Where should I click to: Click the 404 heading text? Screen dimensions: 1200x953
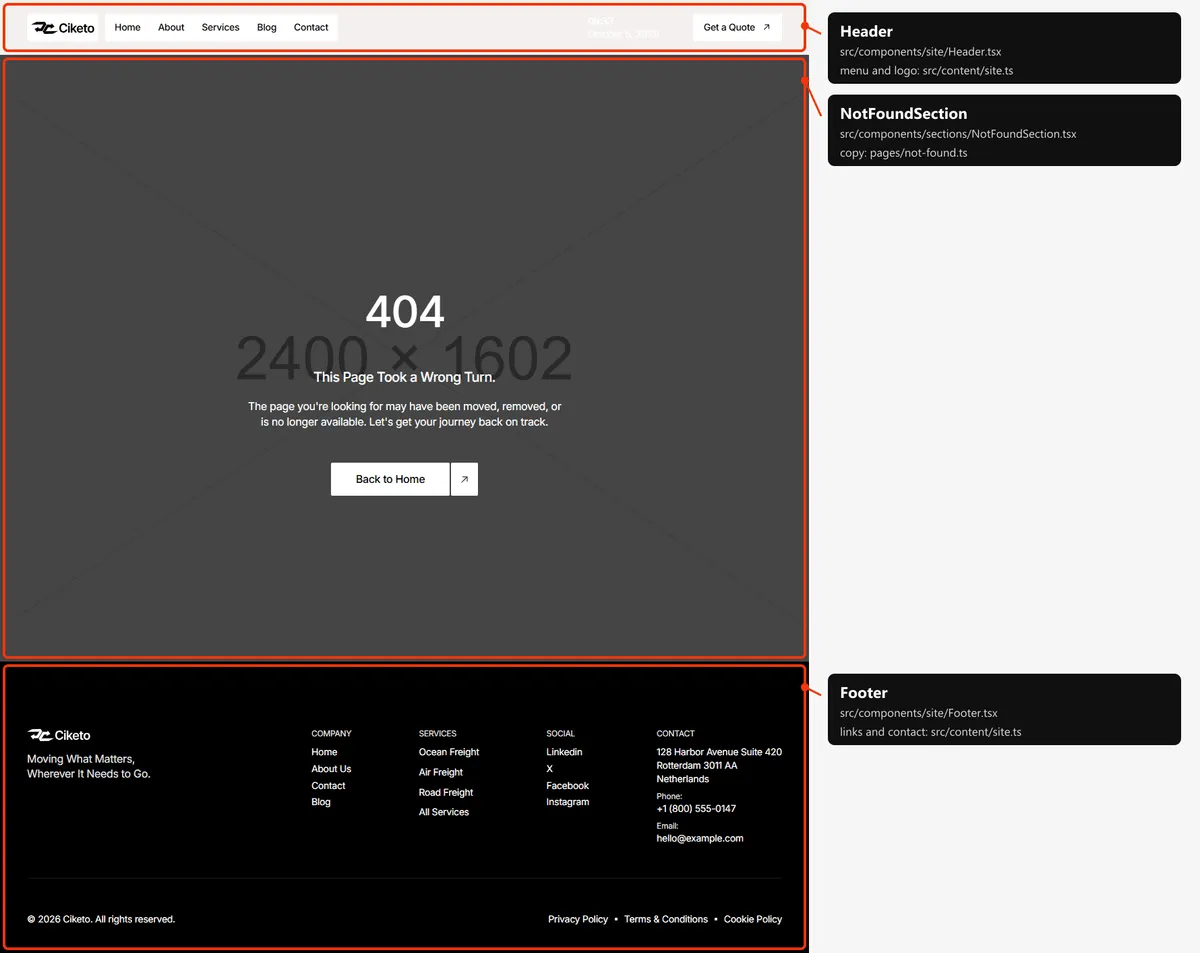tap(405, 312)
